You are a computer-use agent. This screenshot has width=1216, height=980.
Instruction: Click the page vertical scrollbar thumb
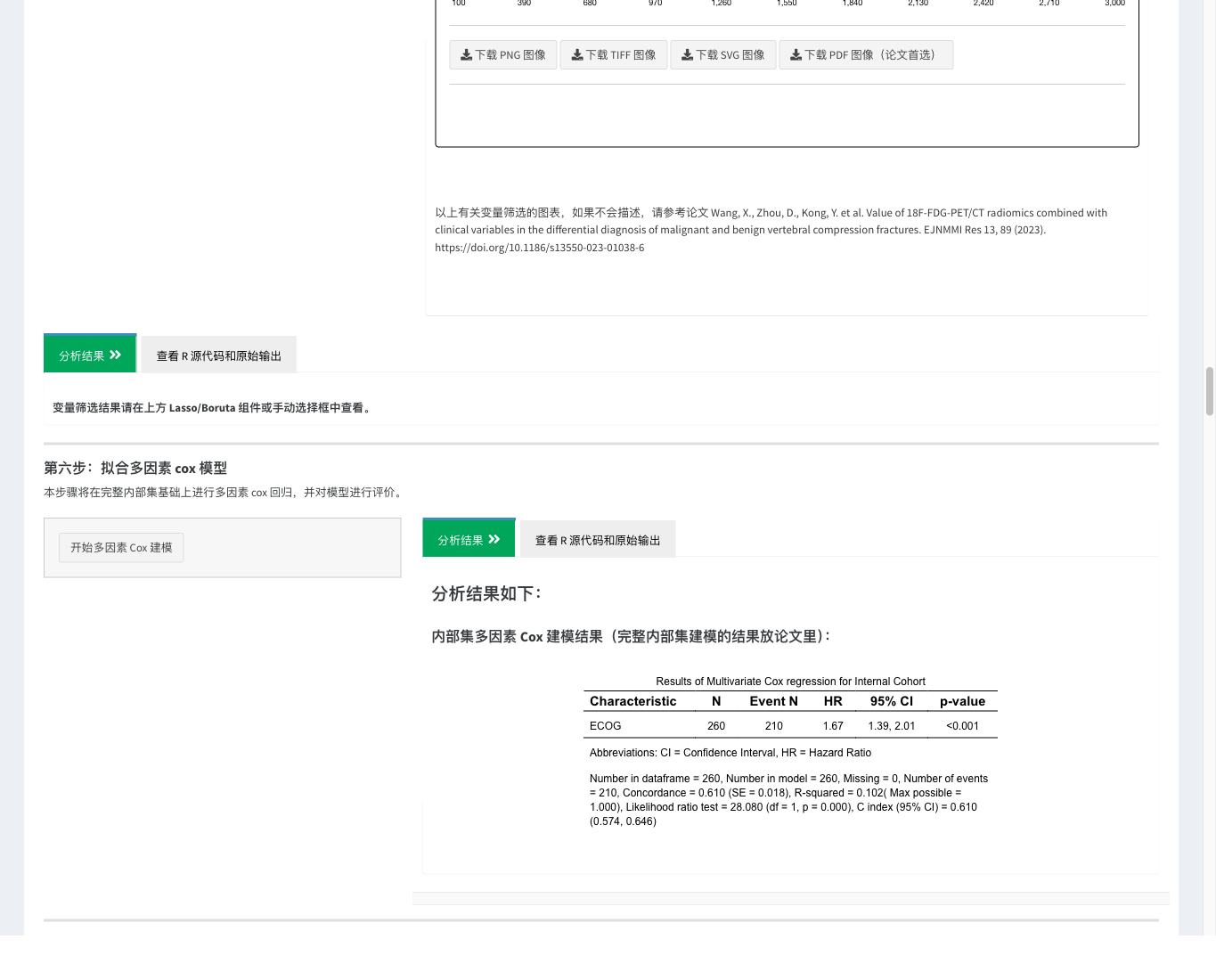tap(1209, 390)
